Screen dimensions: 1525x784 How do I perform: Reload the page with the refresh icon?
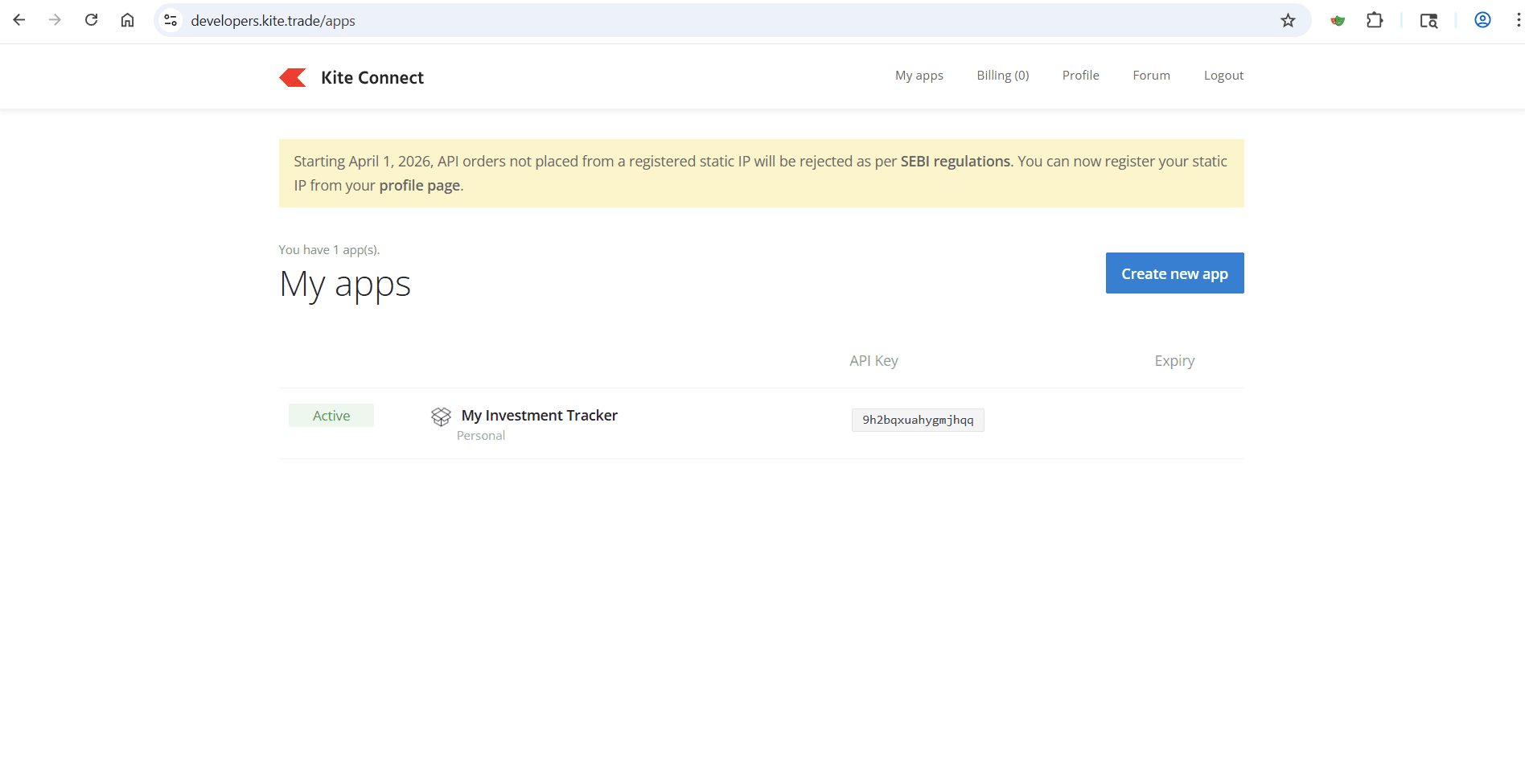click(91, 20)
